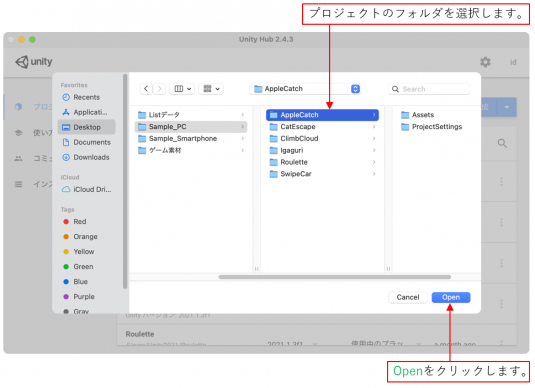Choose the Green tag in sidebar
The width and height of the screenshot is (535, 388).
coord(78,267)
